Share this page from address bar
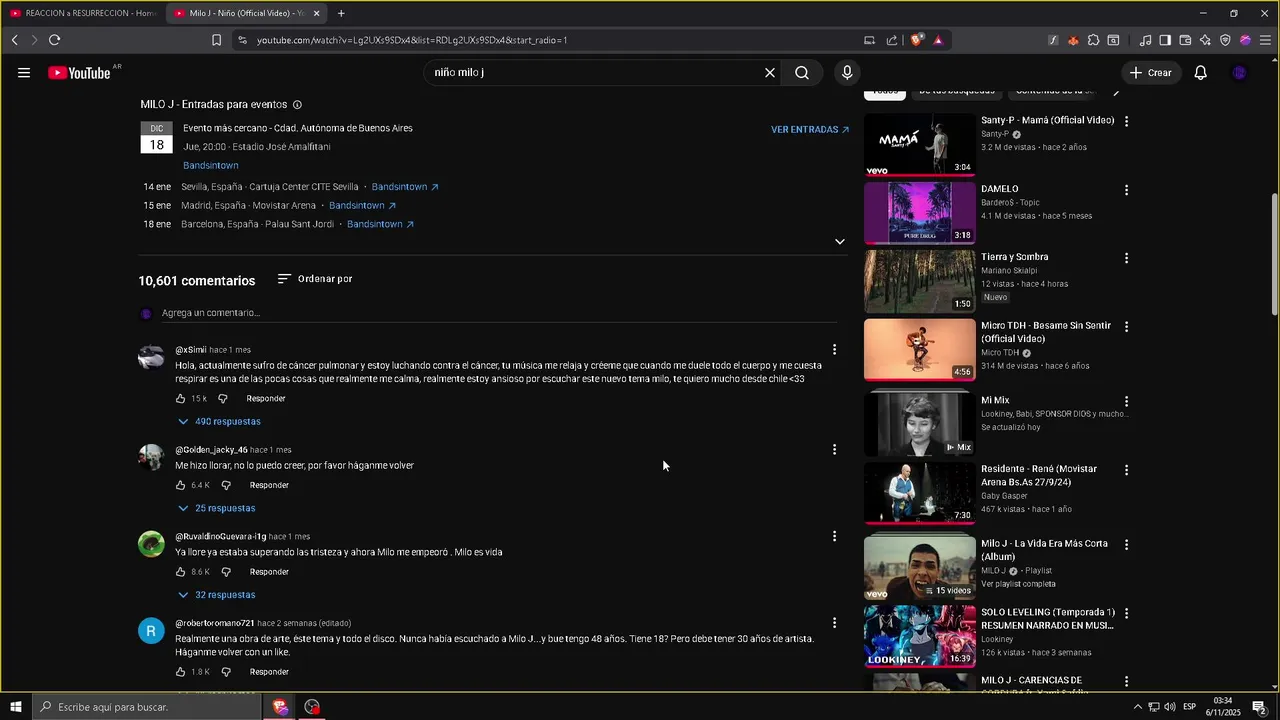1280x720 pixels. pyautogui.click(x=891, y=40)
